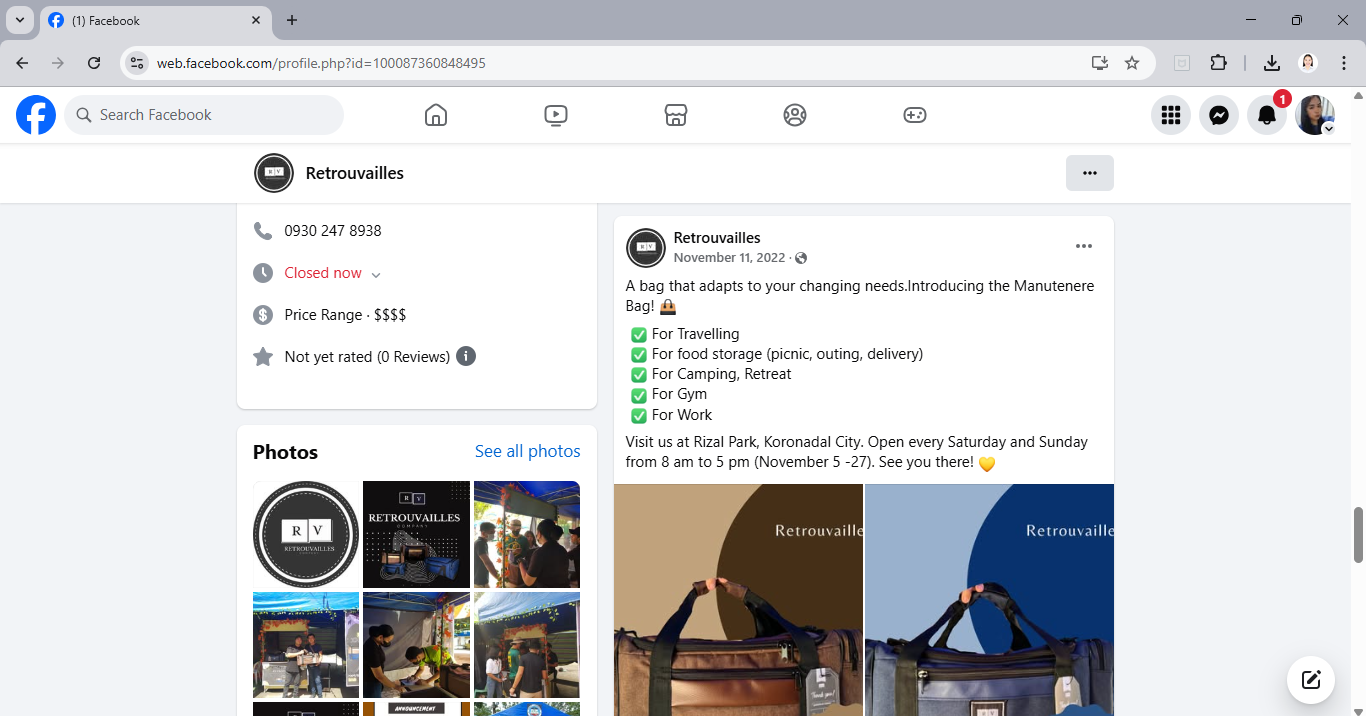Open the Gaming icon
Image resolution: width=1366 pixels, height=716 pixels.
(915, 115)
